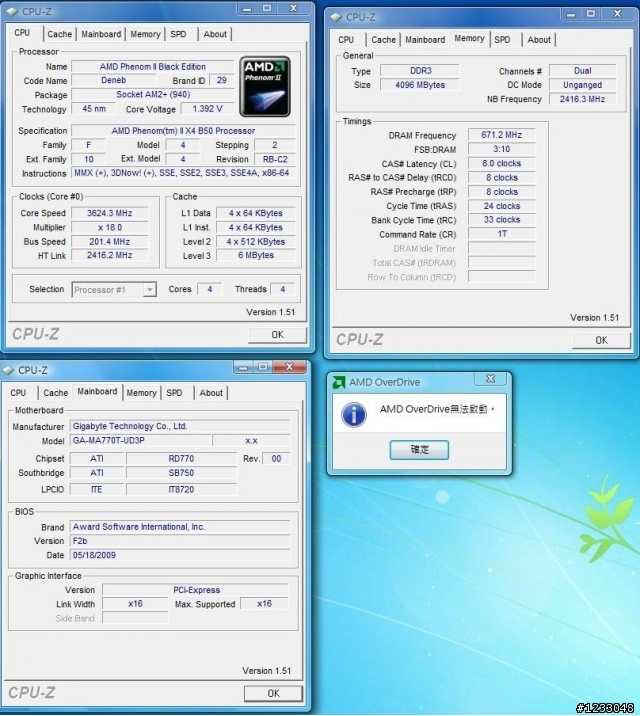Click the AMD OverDrive title bar icon
This screenshot has width=640, height=716.
(x=339, y=382)
